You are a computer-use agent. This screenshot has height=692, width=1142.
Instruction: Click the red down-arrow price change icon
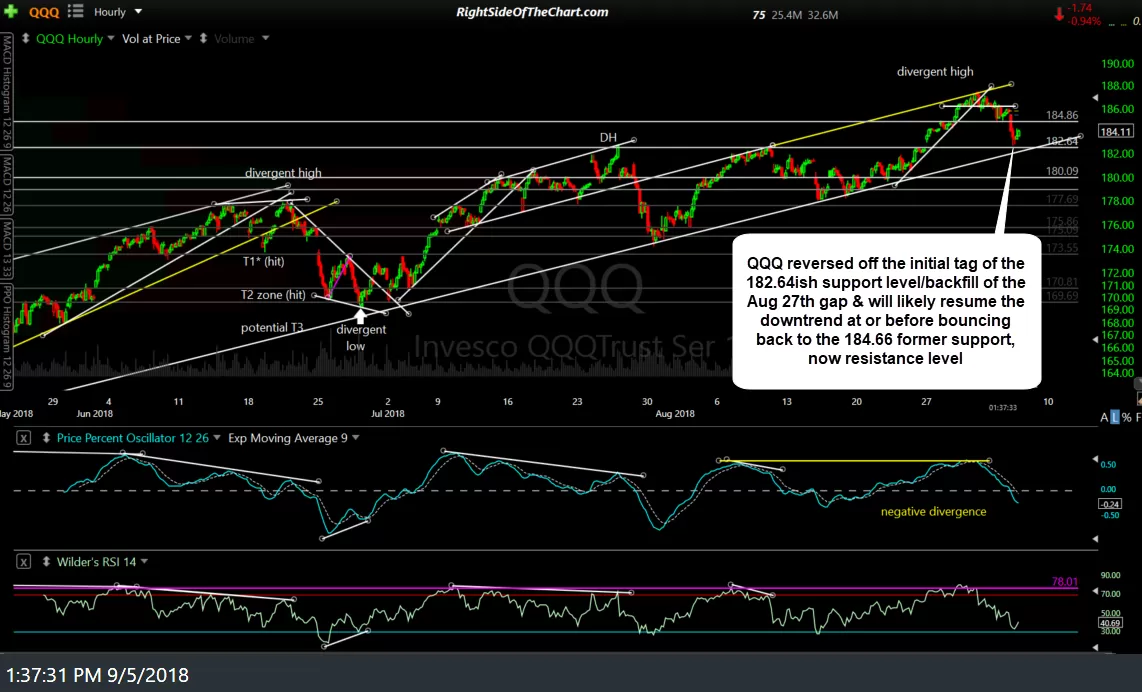click(1059, 14)
